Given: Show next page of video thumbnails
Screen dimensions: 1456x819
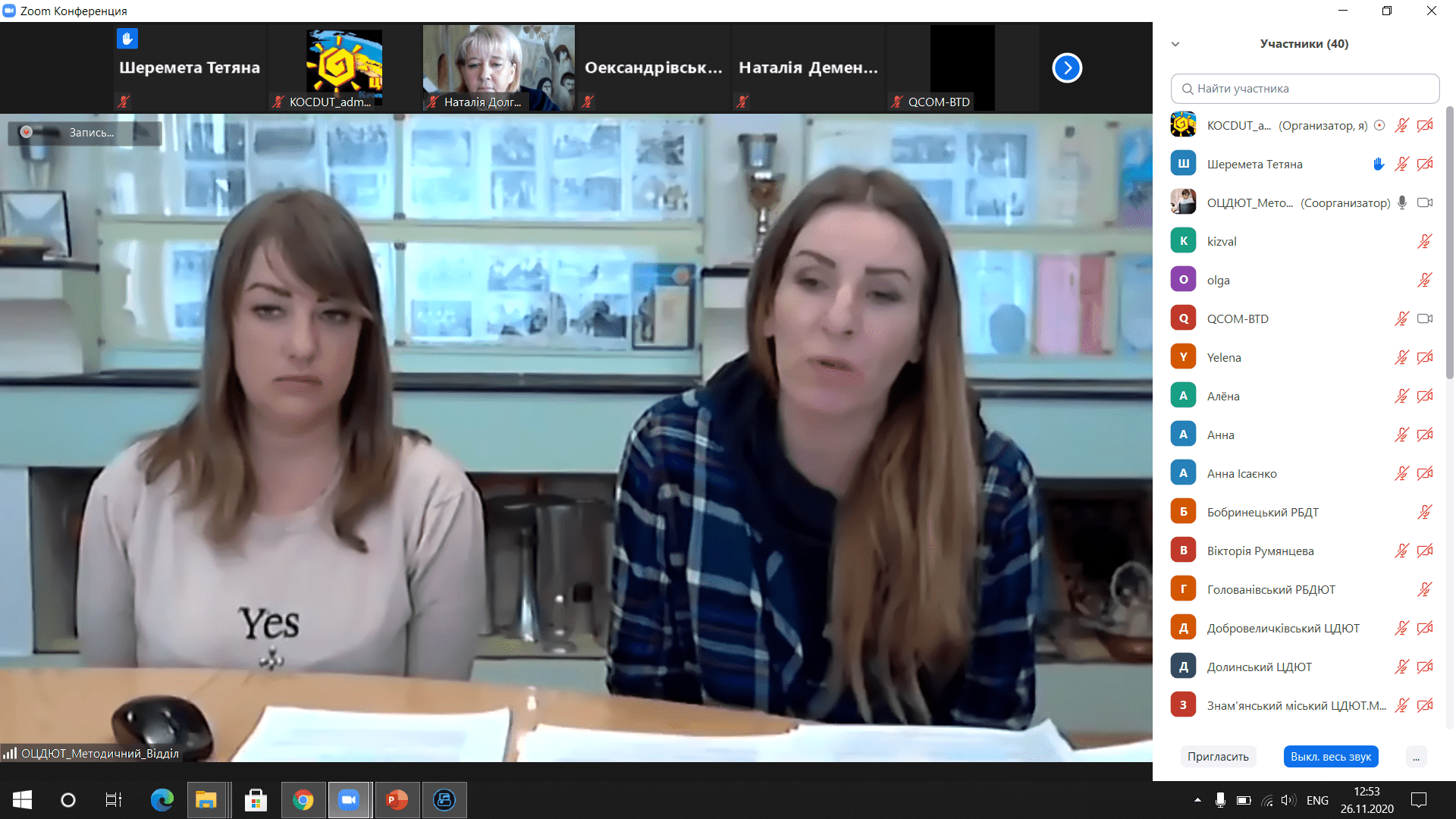Looking at the screenshot, I should (x=1066, y=68).
